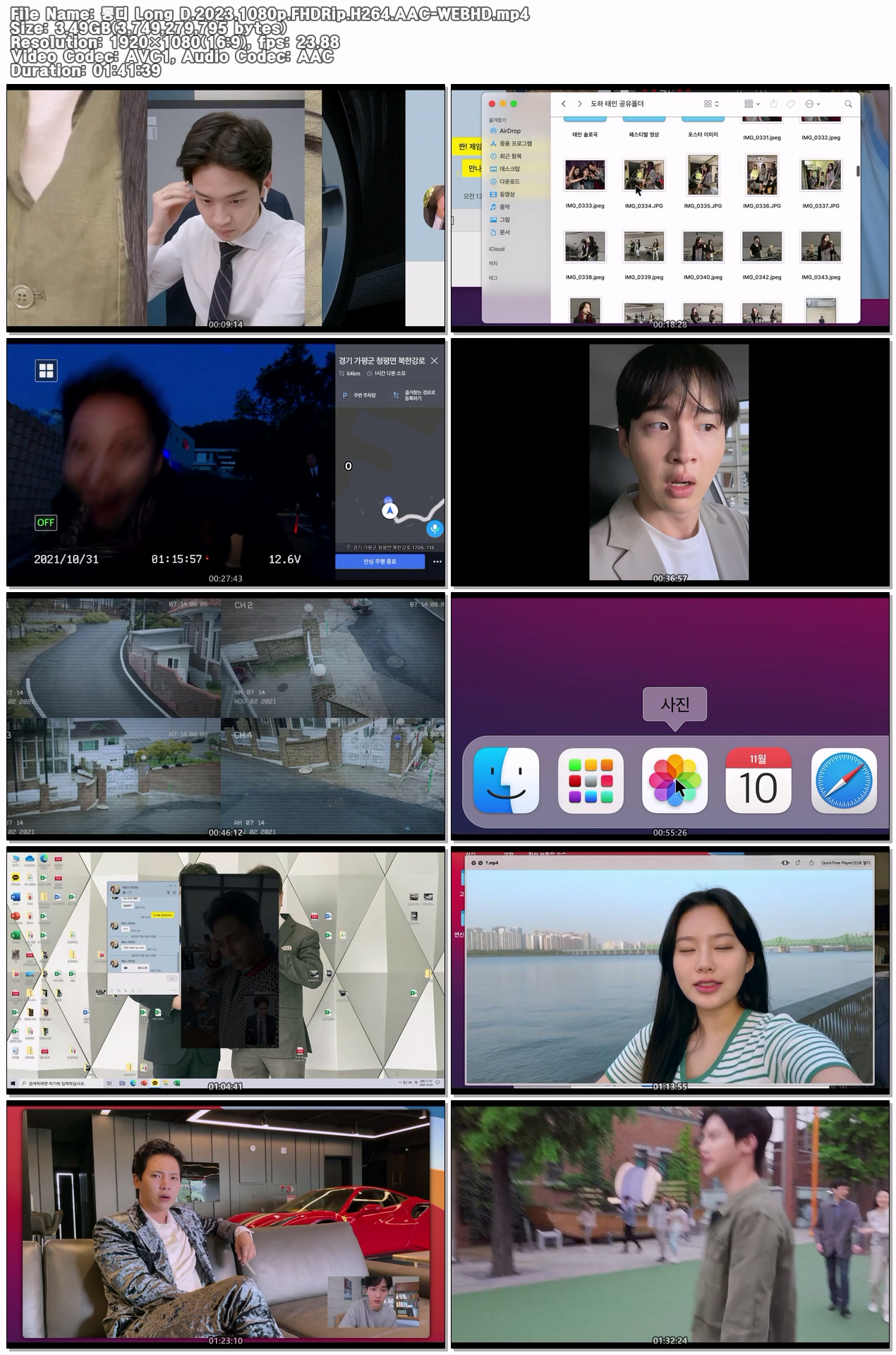The height and width of the screenshot is (1355, 896).
Task: Click the Windows Start button
Action: (x=13, y=1083)
